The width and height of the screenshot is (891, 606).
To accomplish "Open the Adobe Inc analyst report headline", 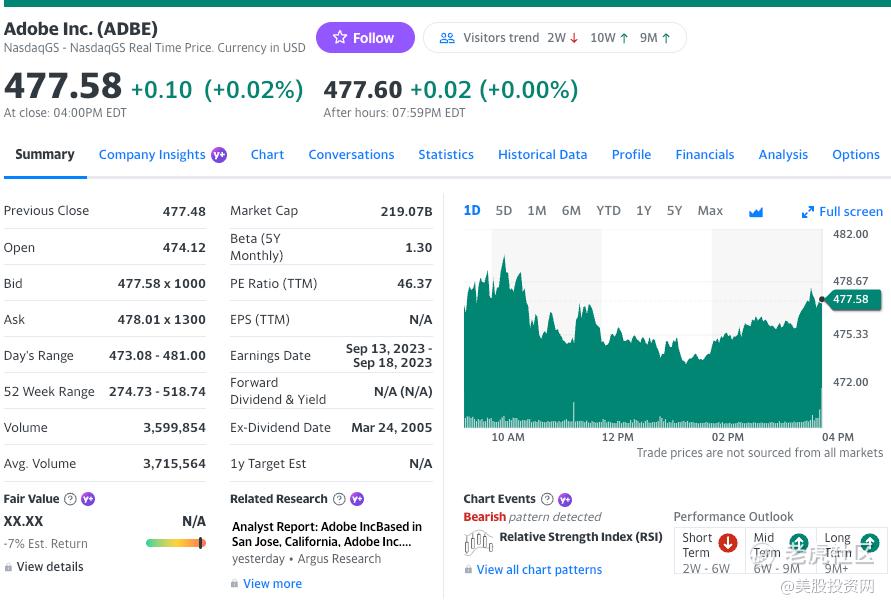I will [327, 534].
